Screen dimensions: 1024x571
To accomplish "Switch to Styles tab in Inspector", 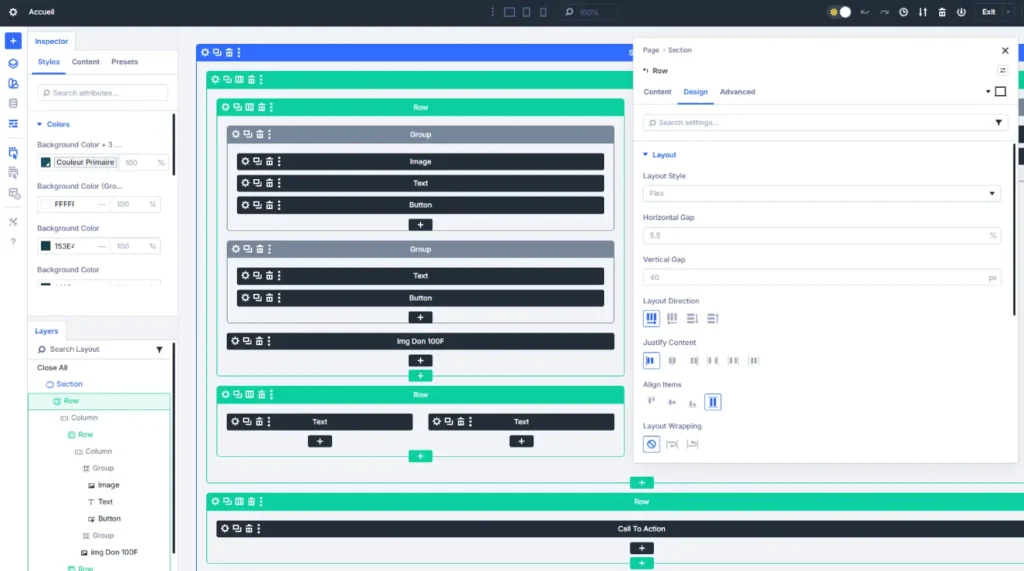I will 48,62.
